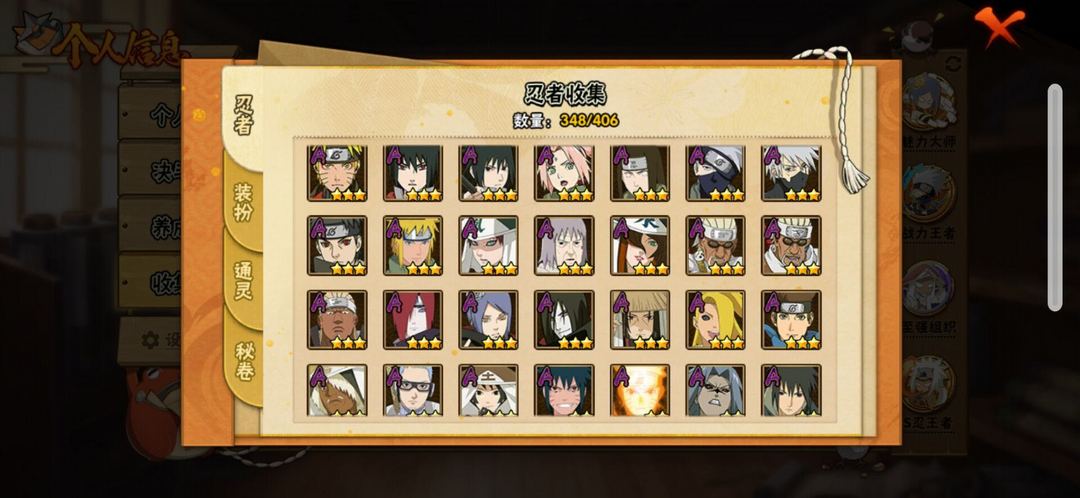Screen dimensions: 1080x498
Task: Open the 战力王者 badge icon
Action: click(928, 195)
